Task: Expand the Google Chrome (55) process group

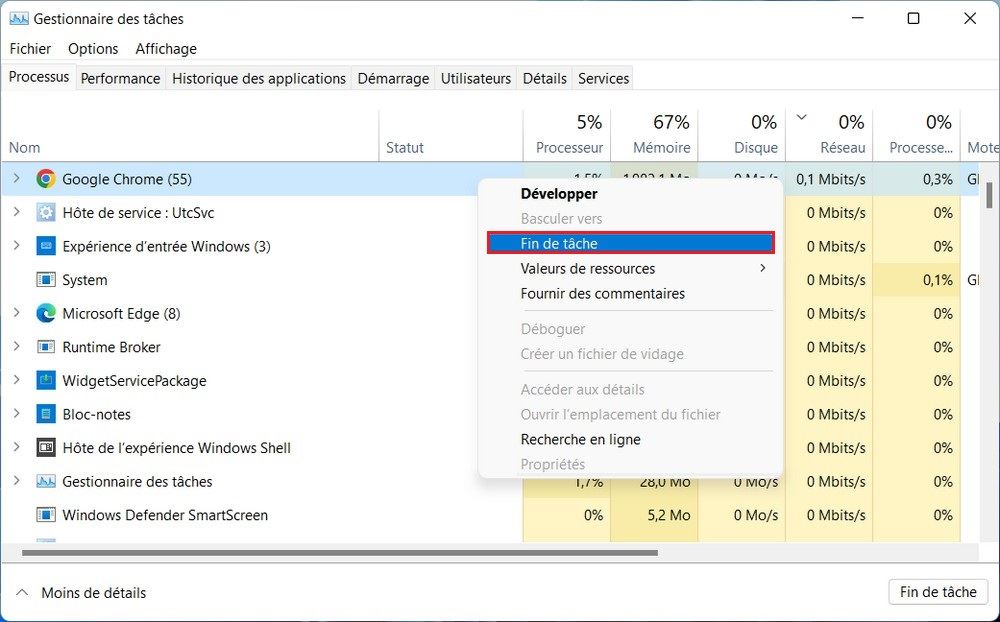Action: pyautogui.click(x=17, y=179)
